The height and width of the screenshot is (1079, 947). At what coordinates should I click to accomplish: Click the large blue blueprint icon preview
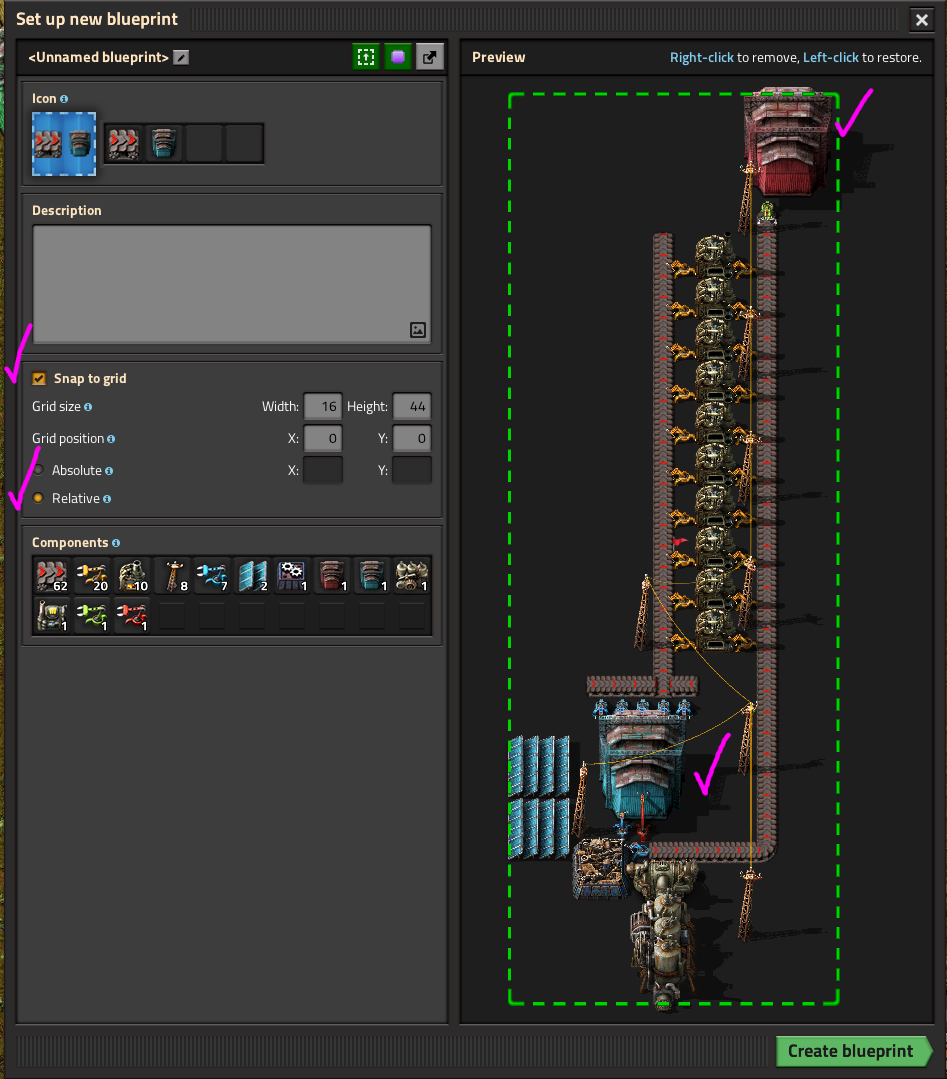click(64, 144)
